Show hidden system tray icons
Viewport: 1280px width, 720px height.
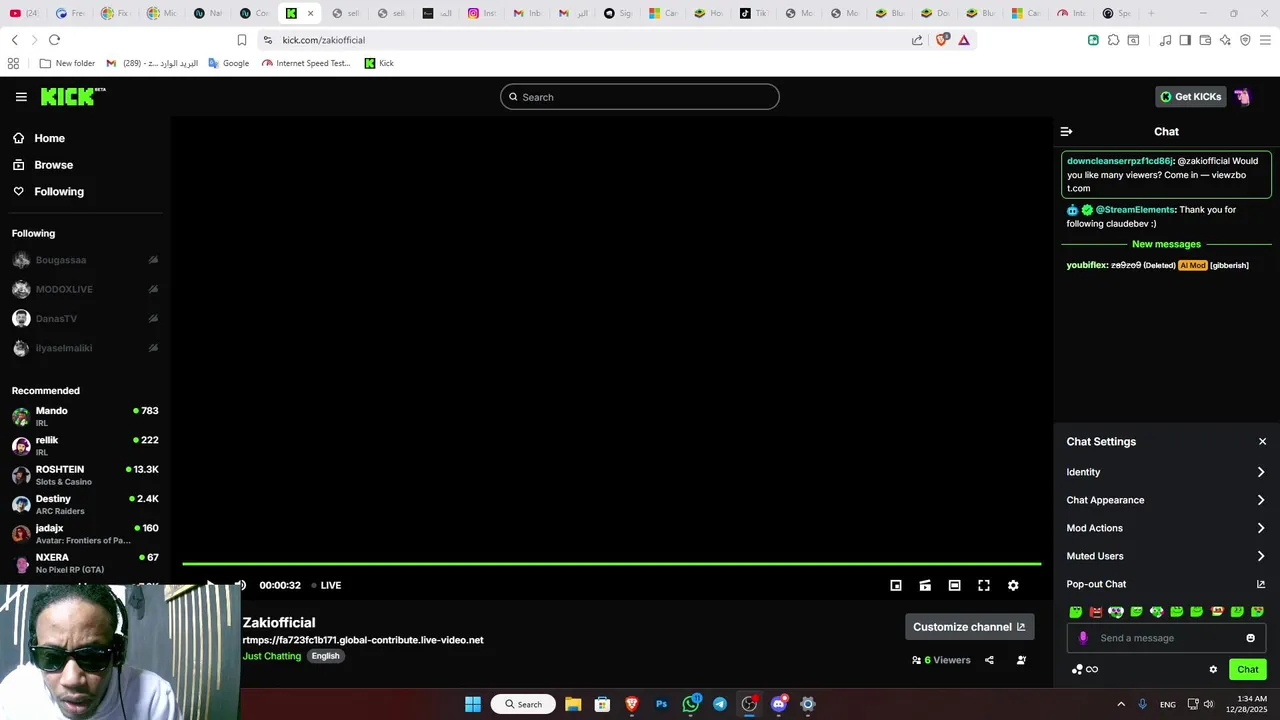click(1120, 704)
